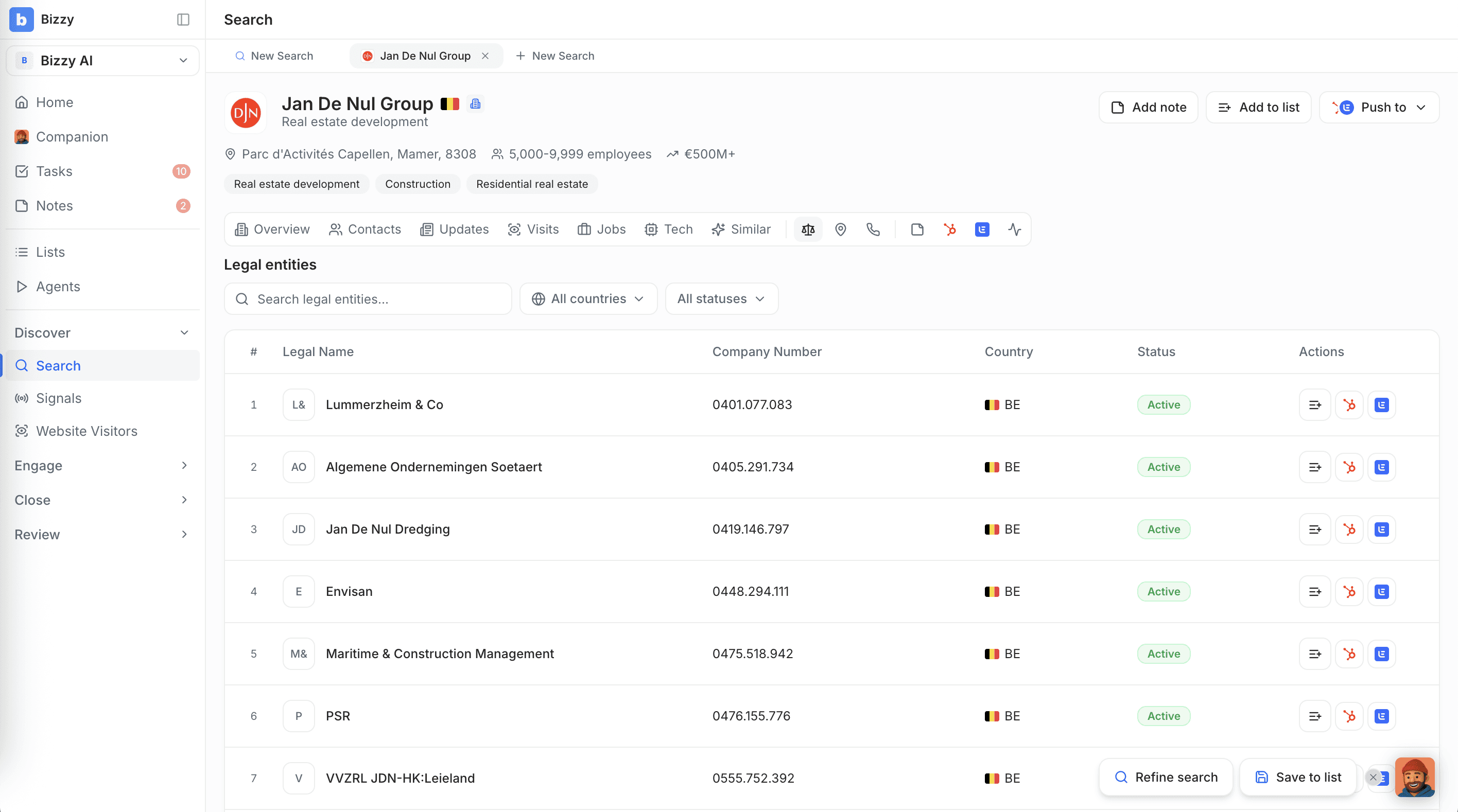Screen dimensions: 1458x812
Task: Click Save to list
Action: [1298, 777]
